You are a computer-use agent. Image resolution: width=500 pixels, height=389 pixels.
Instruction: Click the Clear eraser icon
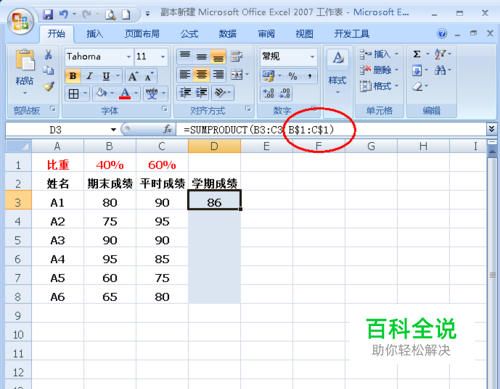[417, 87]
